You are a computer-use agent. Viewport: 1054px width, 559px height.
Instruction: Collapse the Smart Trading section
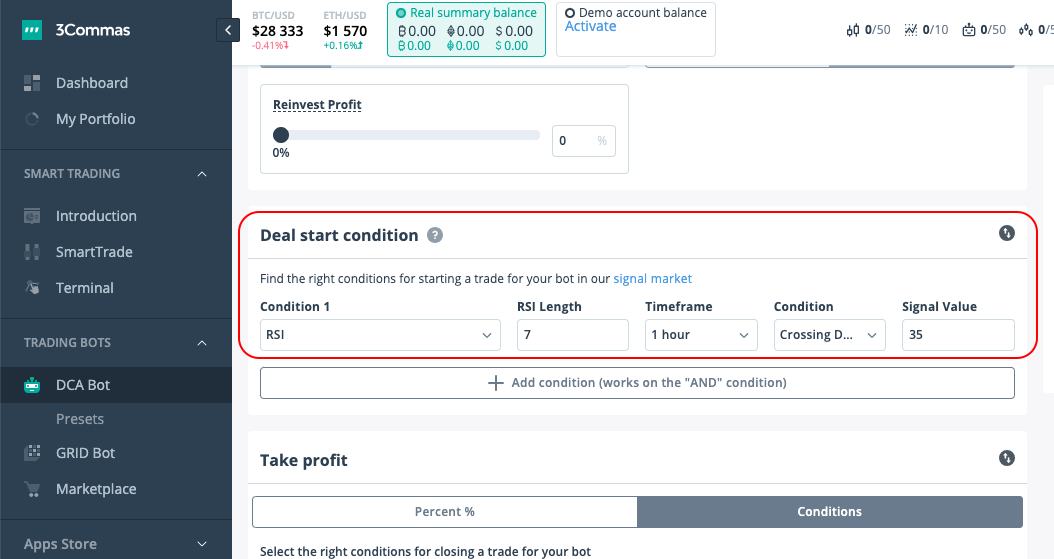[202, 174]
